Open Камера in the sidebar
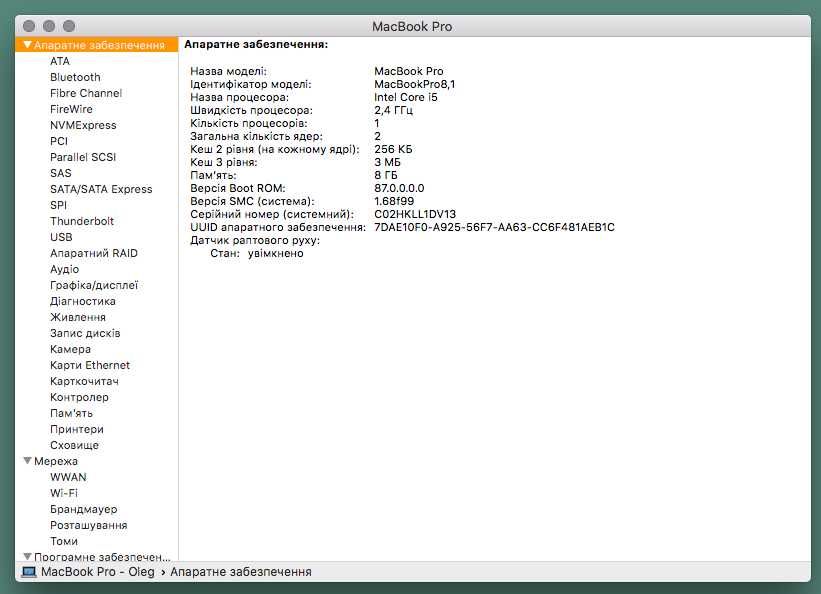Screen dimensions: 821x594 pyautogui.click(x=70, y=349)
